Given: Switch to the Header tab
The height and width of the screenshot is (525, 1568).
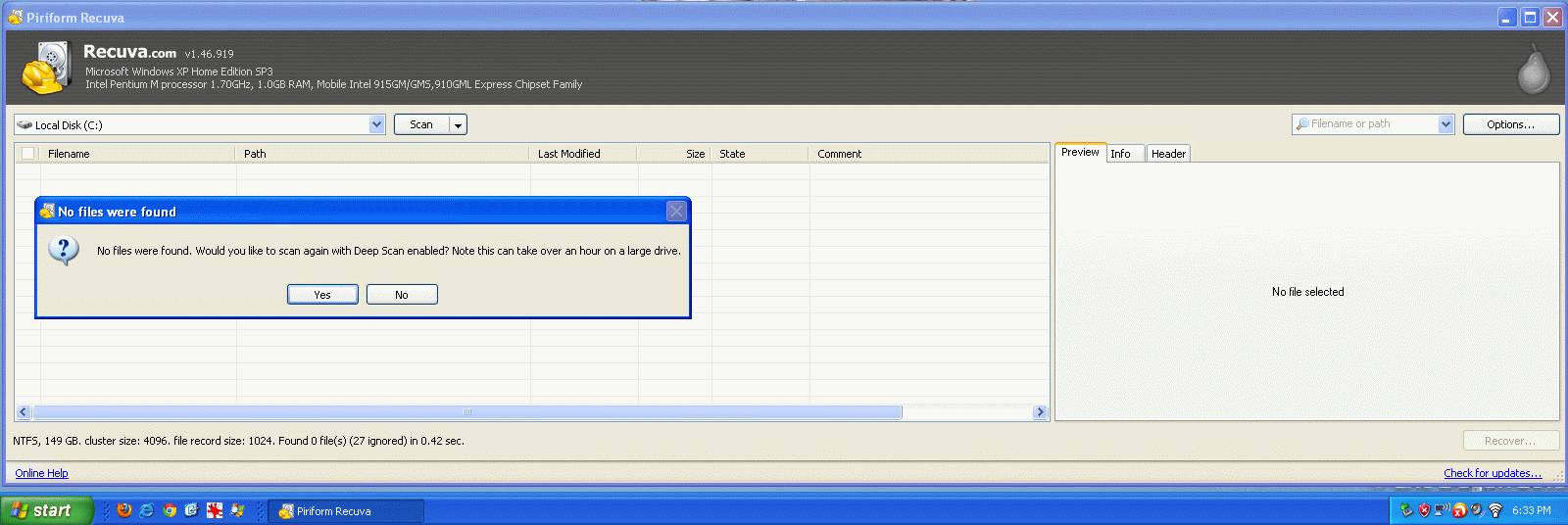Looking at the screenshot, I should (1168, 154).
